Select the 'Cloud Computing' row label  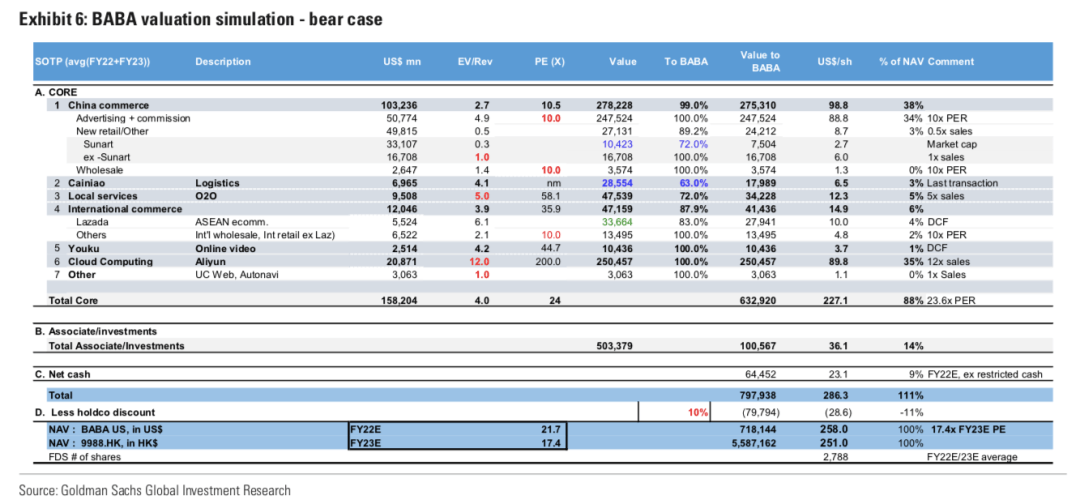click(x=110, y=262)
